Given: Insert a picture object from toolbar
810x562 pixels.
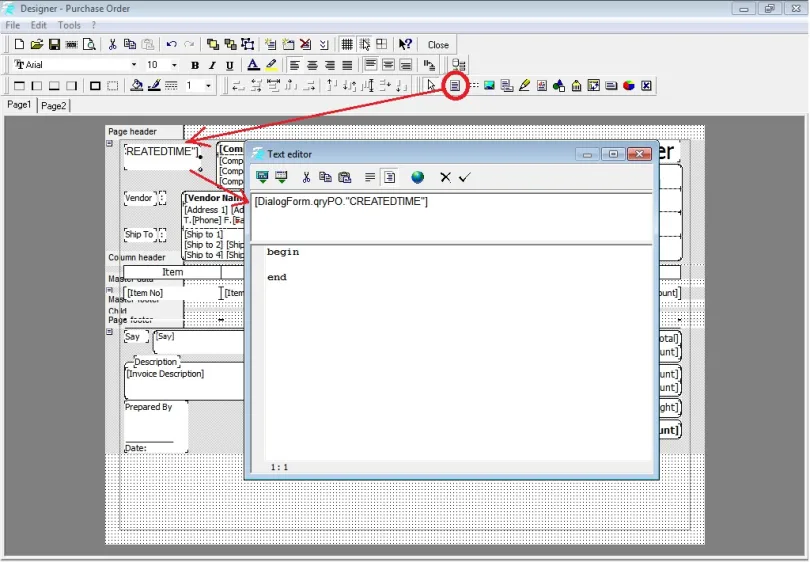Looking at the screenshot, I should (489, 86).
